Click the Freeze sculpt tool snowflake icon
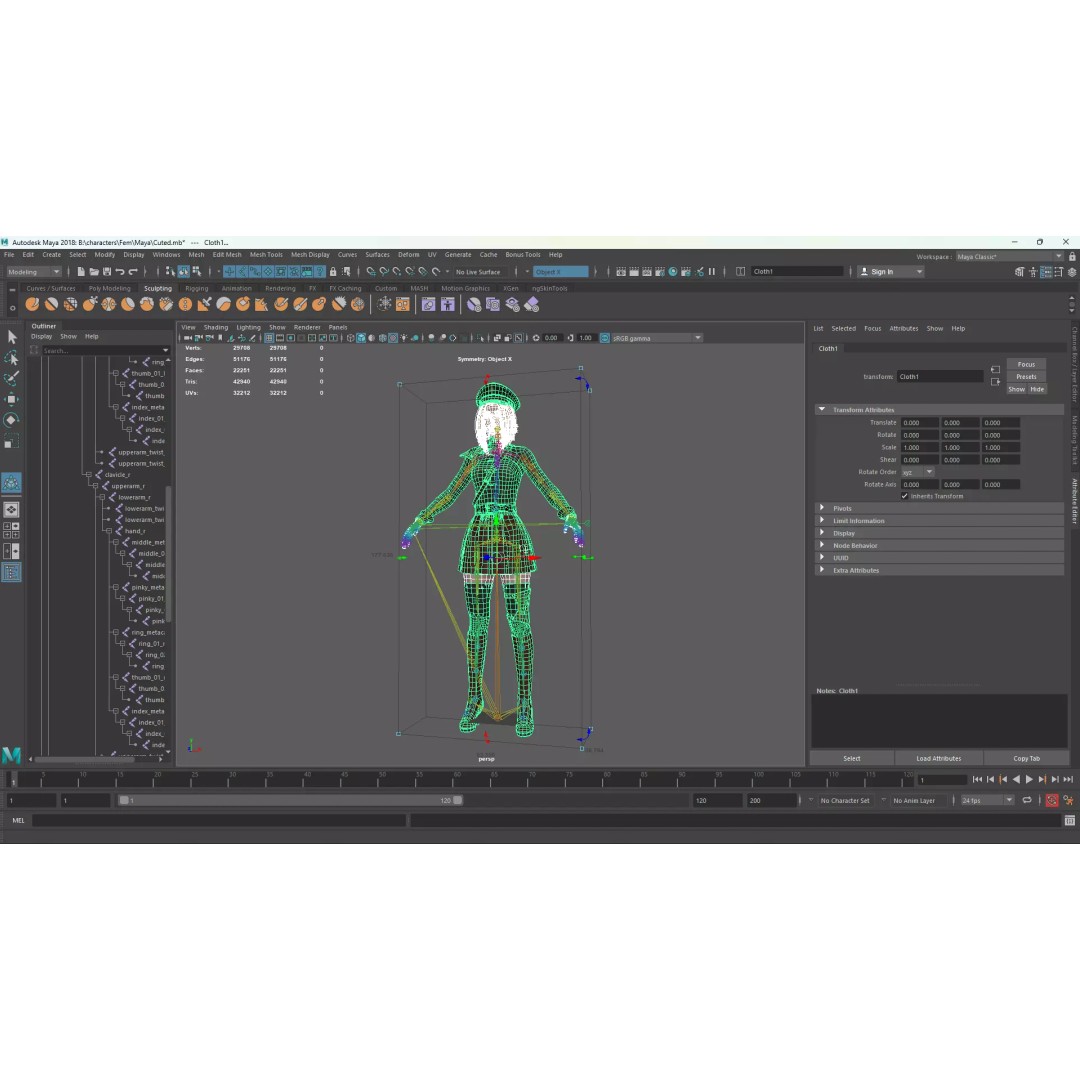The height and width of the screenshot is (1080, 1080). 384,304
